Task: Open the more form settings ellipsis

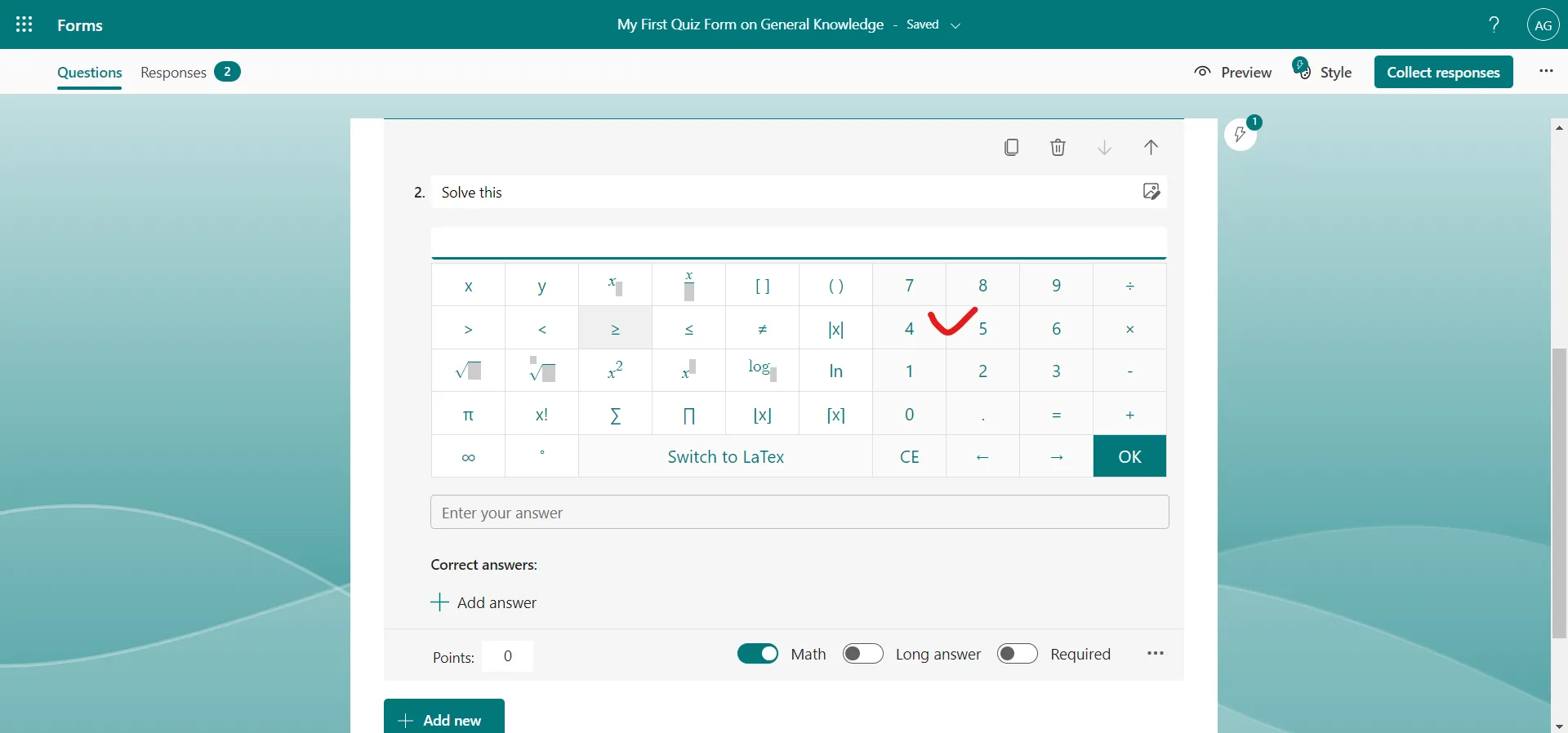Action: coord(1546,71)
